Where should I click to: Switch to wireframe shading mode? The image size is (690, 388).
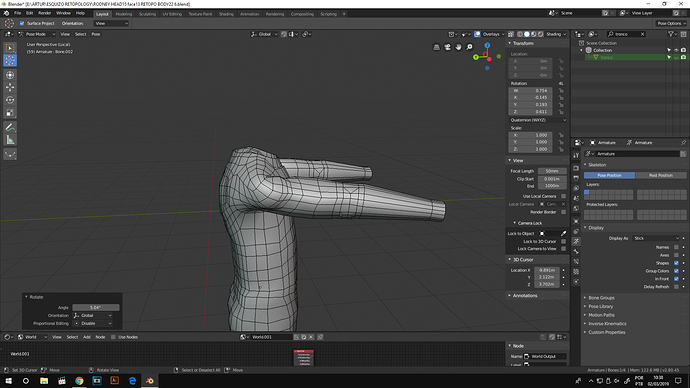click(520, 34)
